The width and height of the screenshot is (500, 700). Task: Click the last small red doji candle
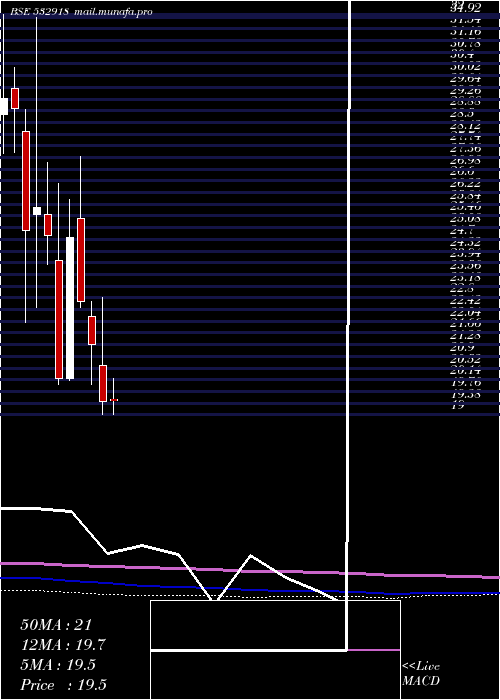click(x=114, y=400)
